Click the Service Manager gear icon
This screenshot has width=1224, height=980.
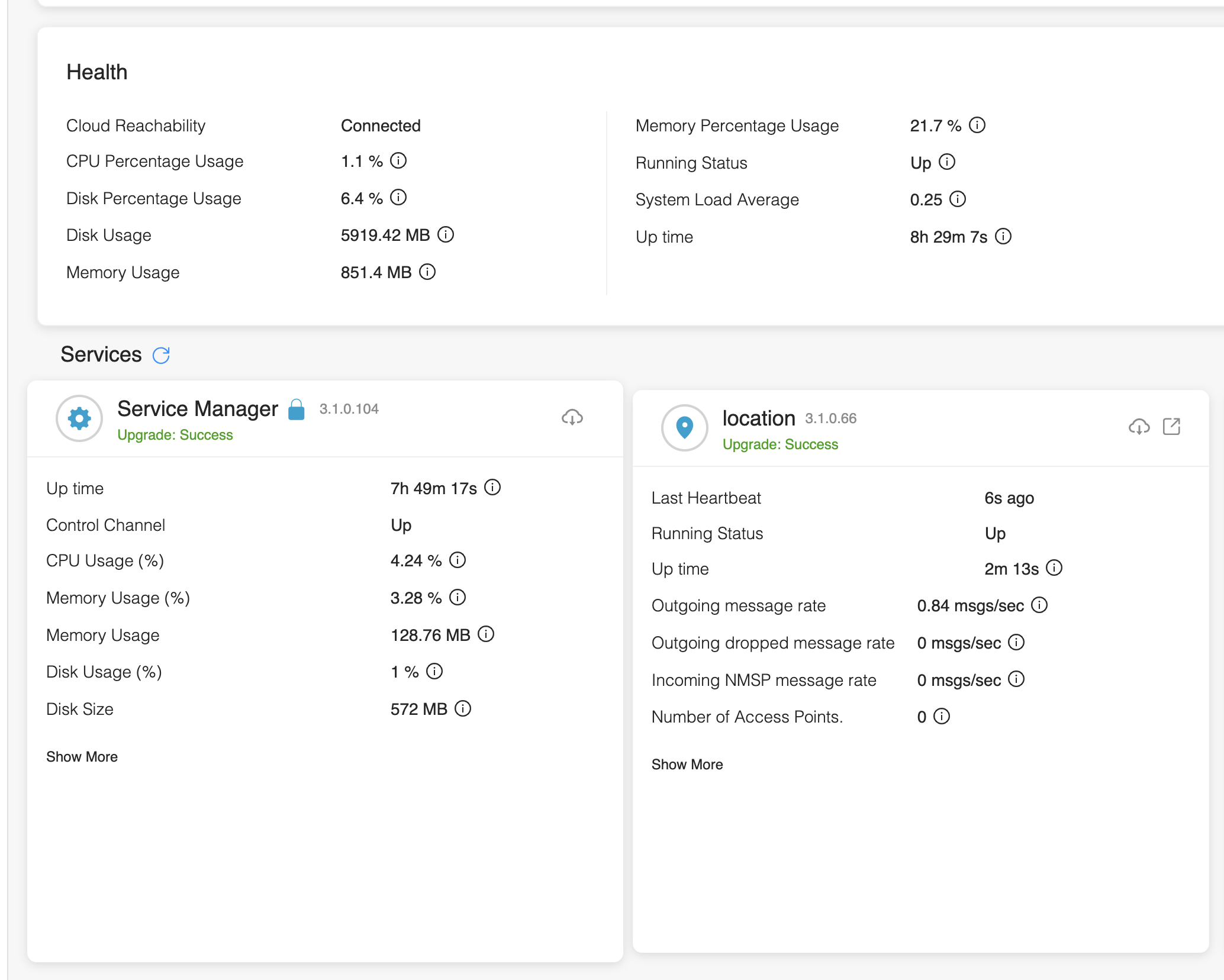pyautogui.click(x=79, y=418)
